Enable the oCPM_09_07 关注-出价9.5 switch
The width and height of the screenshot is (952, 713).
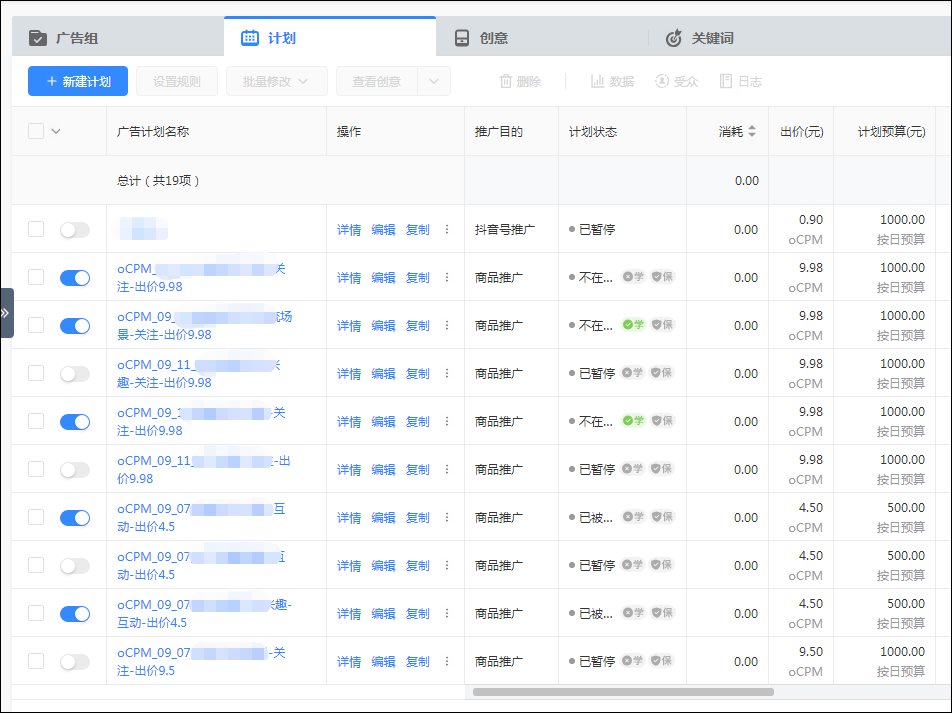(75, 661)
